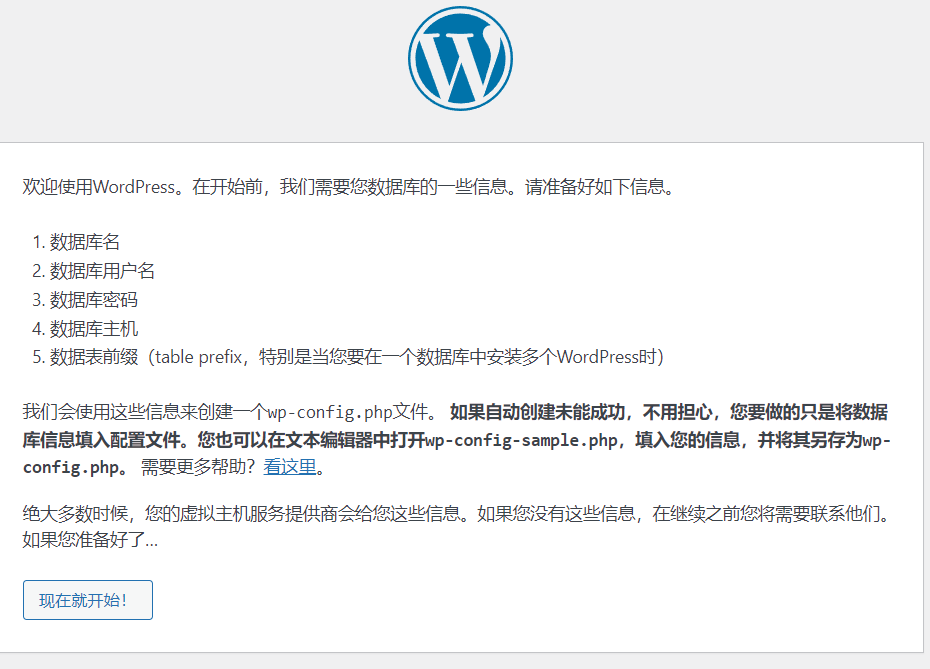Click the list item 数据库主机
This screenshot has width=930, height=669.
point(94,329)
